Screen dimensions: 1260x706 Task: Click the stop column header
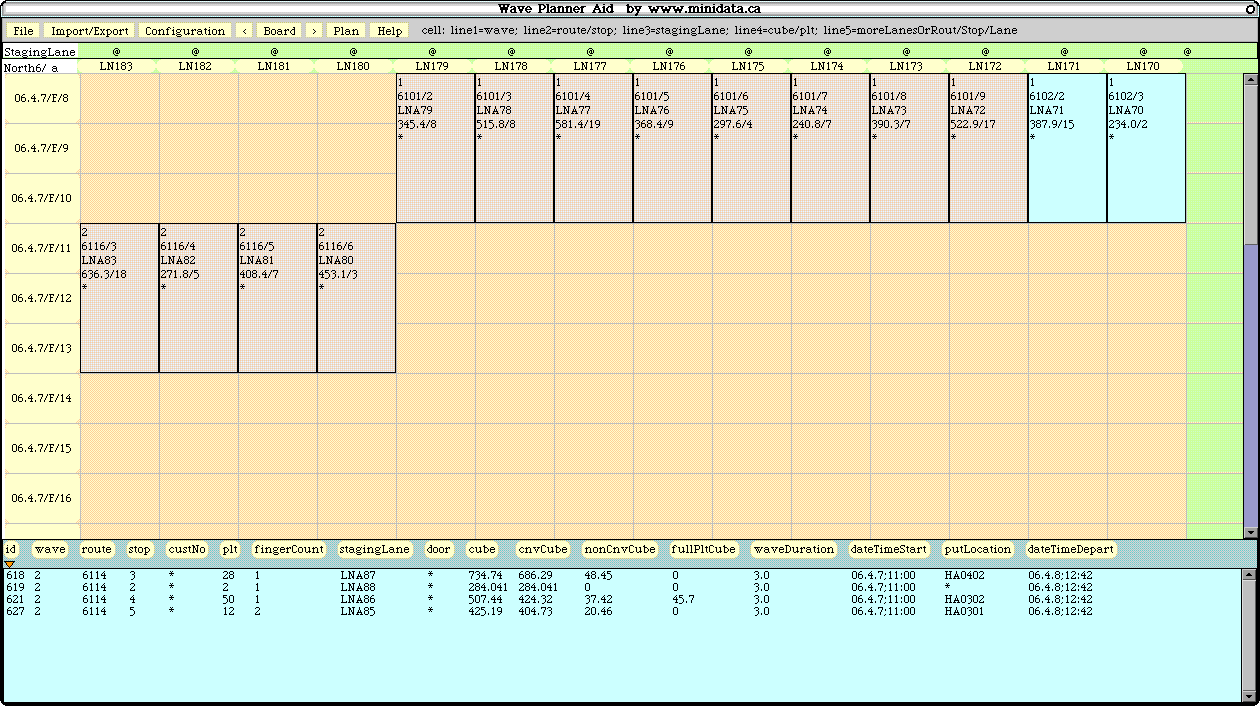[139, 549]
